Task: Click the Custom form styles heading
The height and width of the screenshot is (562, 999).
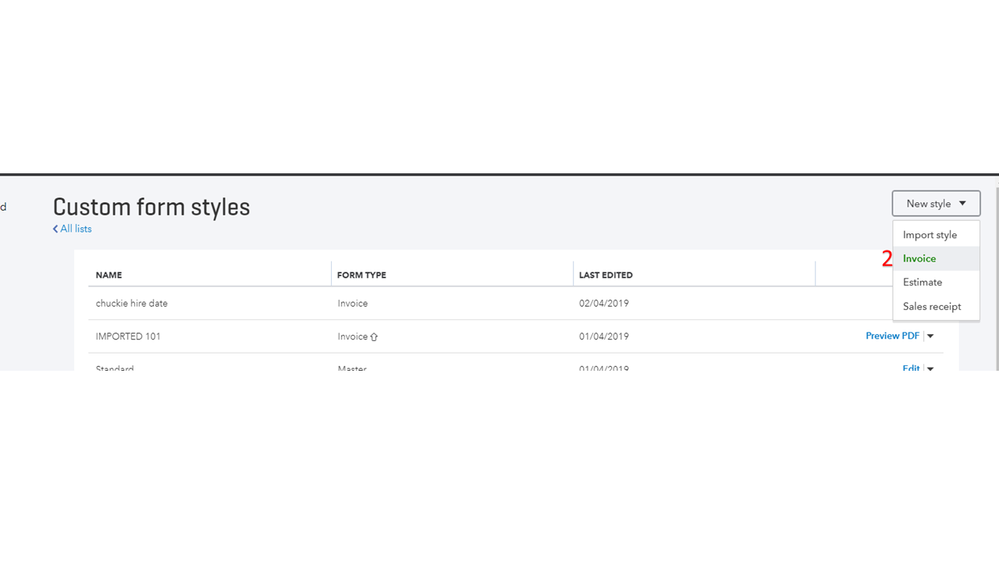Action: point(151,207)
